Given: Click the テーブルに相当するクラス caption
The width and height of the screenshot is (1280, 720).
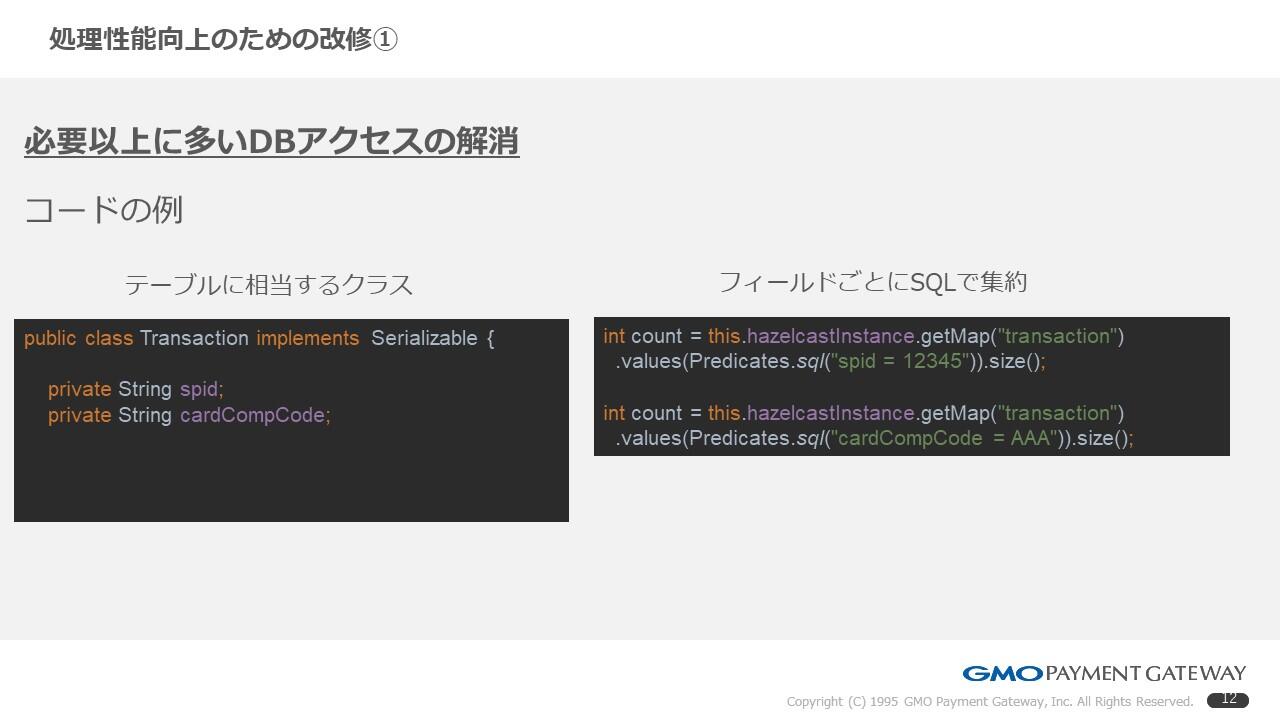Looking at the screenshot, I should (x=269, y=285).
